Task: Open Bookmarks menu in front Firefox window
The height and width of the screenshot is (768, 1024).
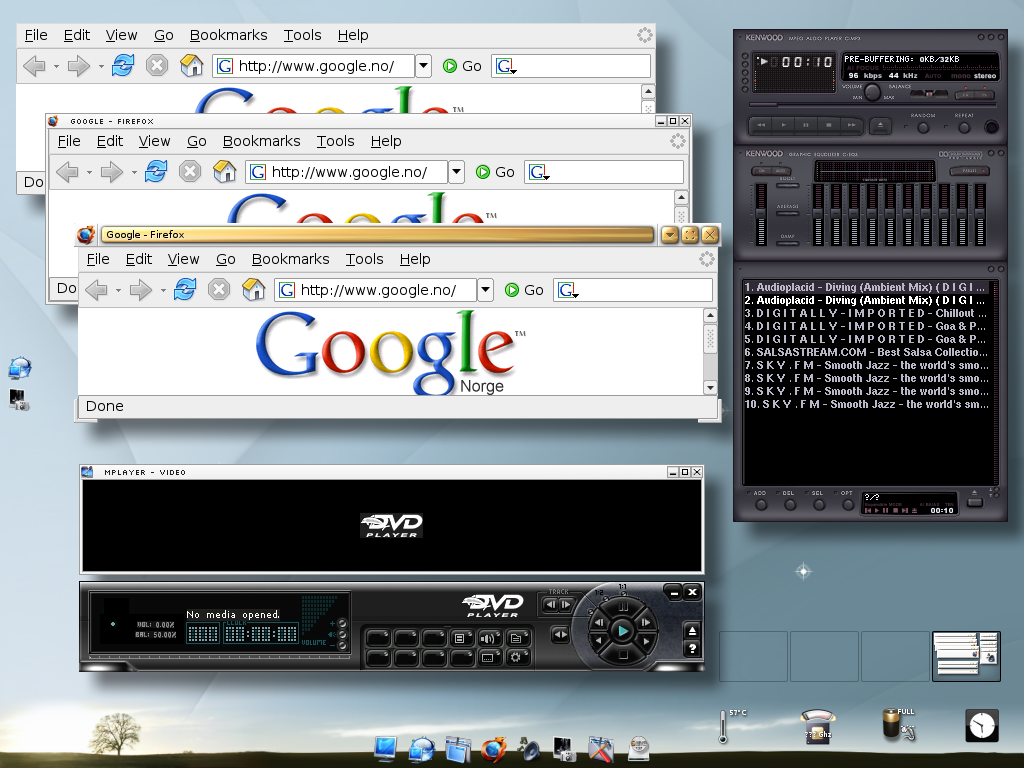Action: (x=291, y=259)
